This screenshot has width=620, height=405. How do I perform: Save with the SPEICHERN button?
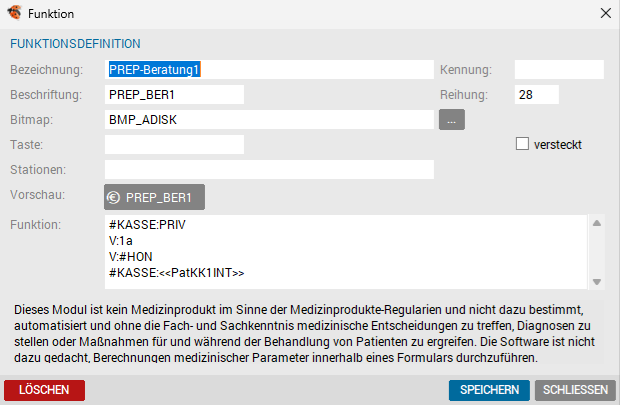[489, 390]
